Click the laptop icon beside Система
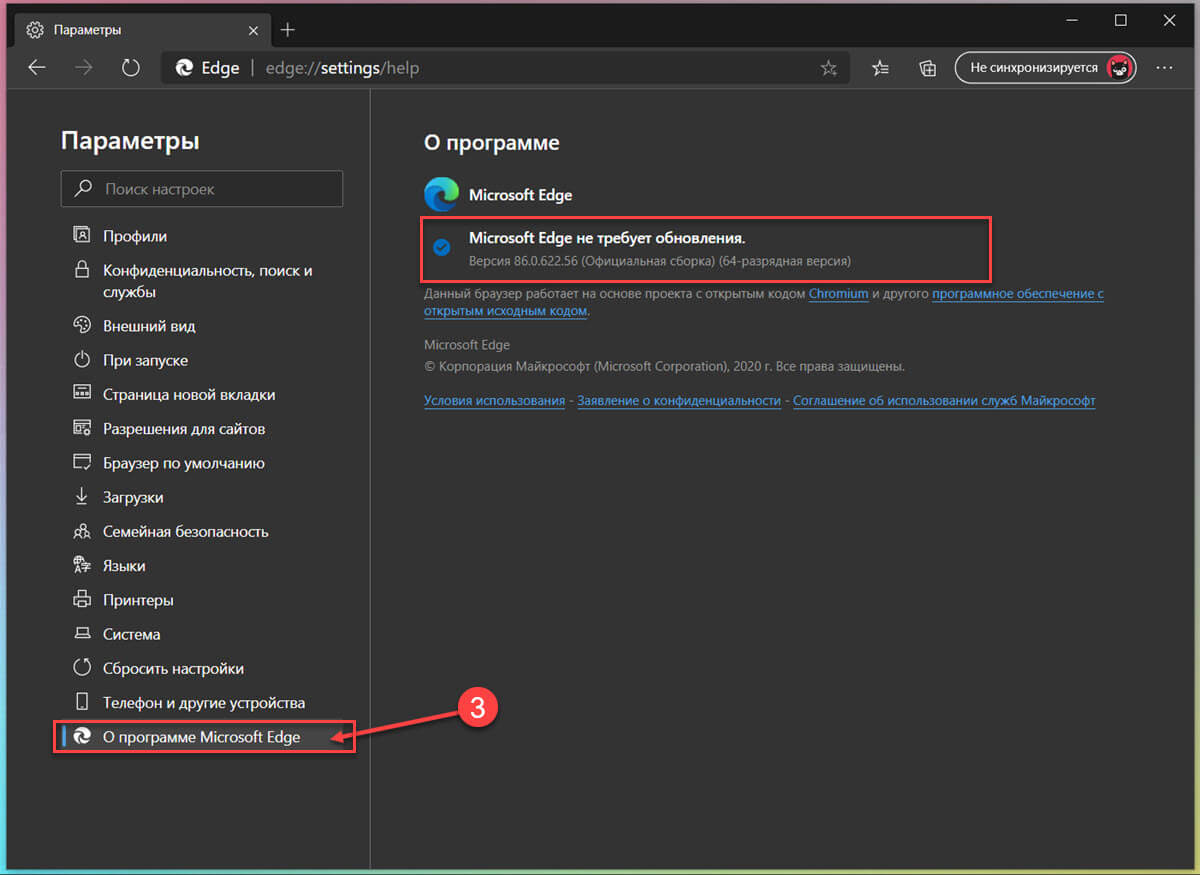1200x875 pixels. 82,634
